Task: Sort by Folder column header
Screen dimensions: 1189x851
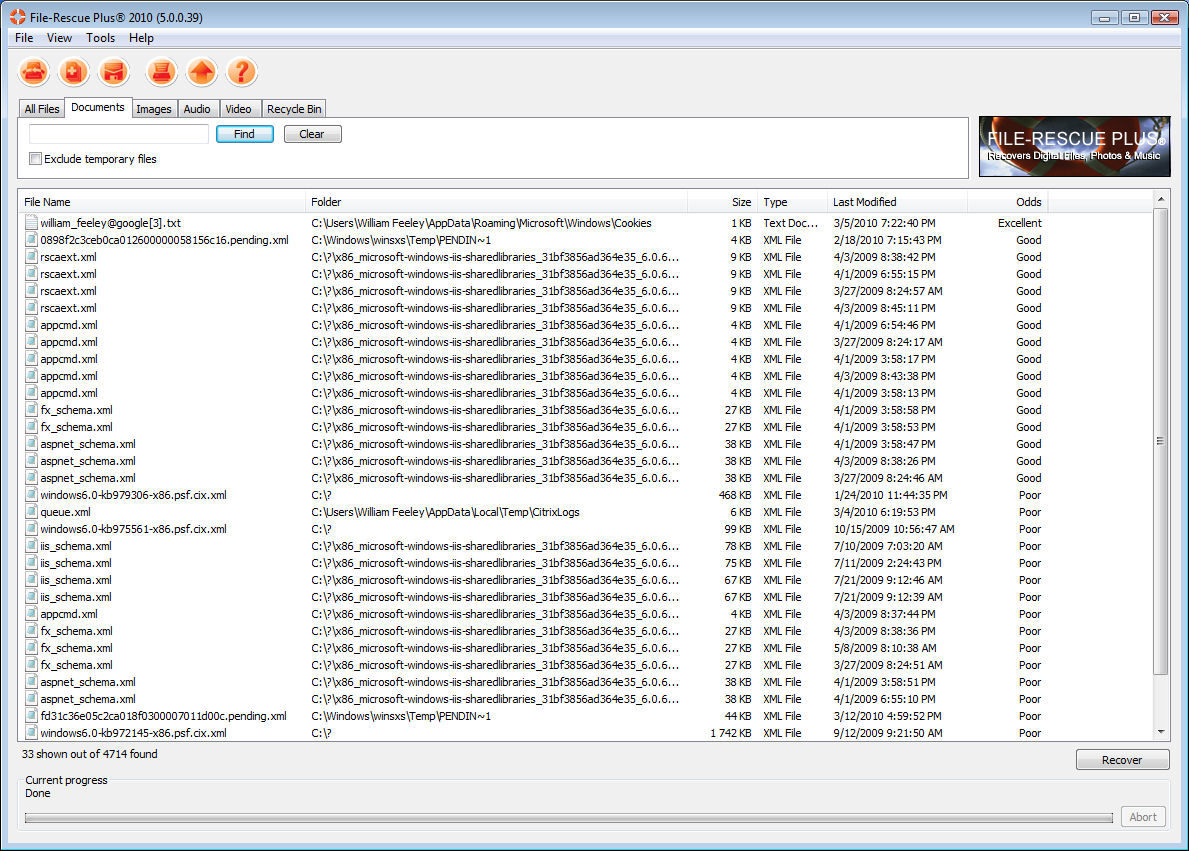Action: tap(497, 202)
